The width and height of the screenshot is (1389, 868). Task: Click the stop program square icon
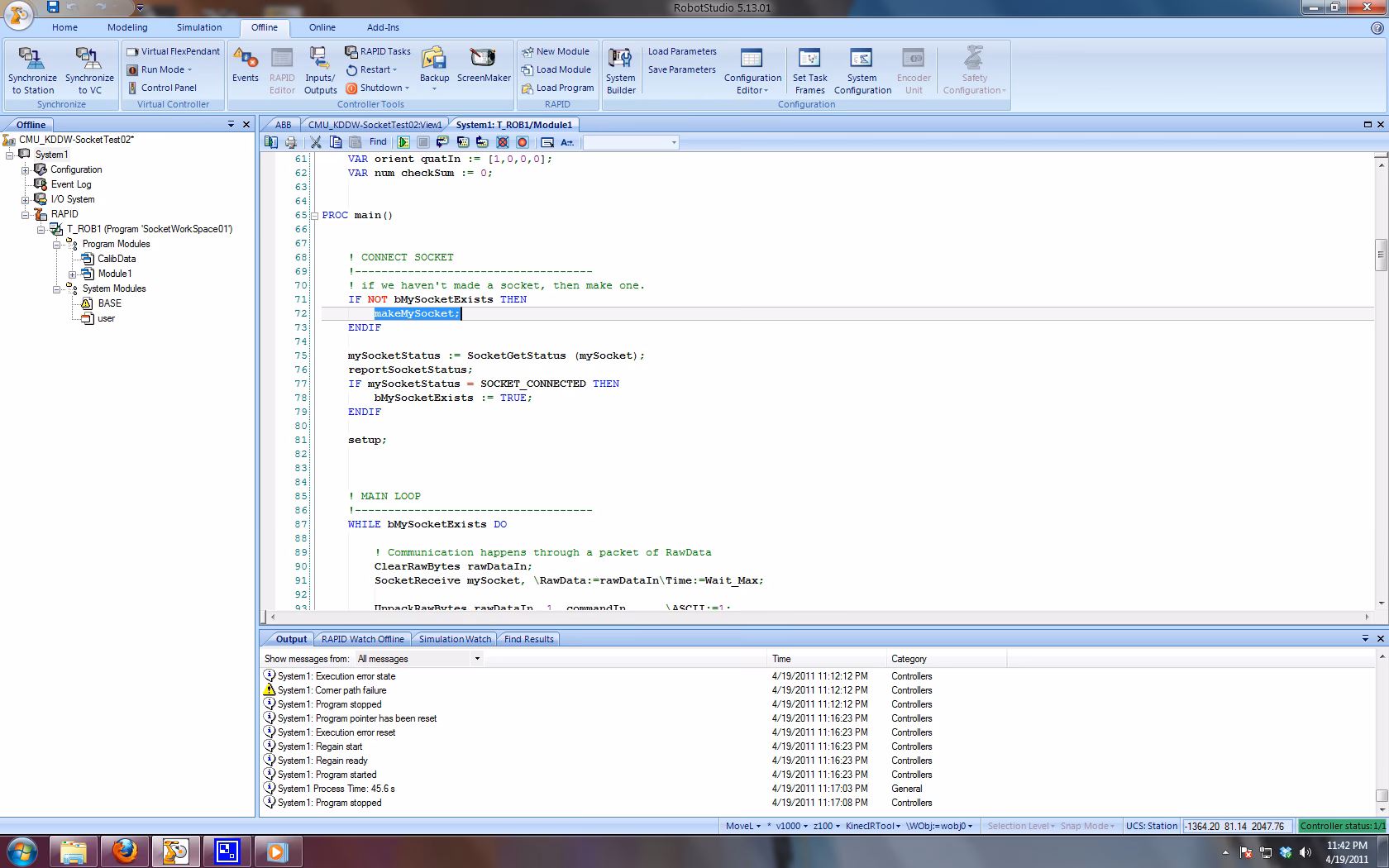tap(422, 142)
